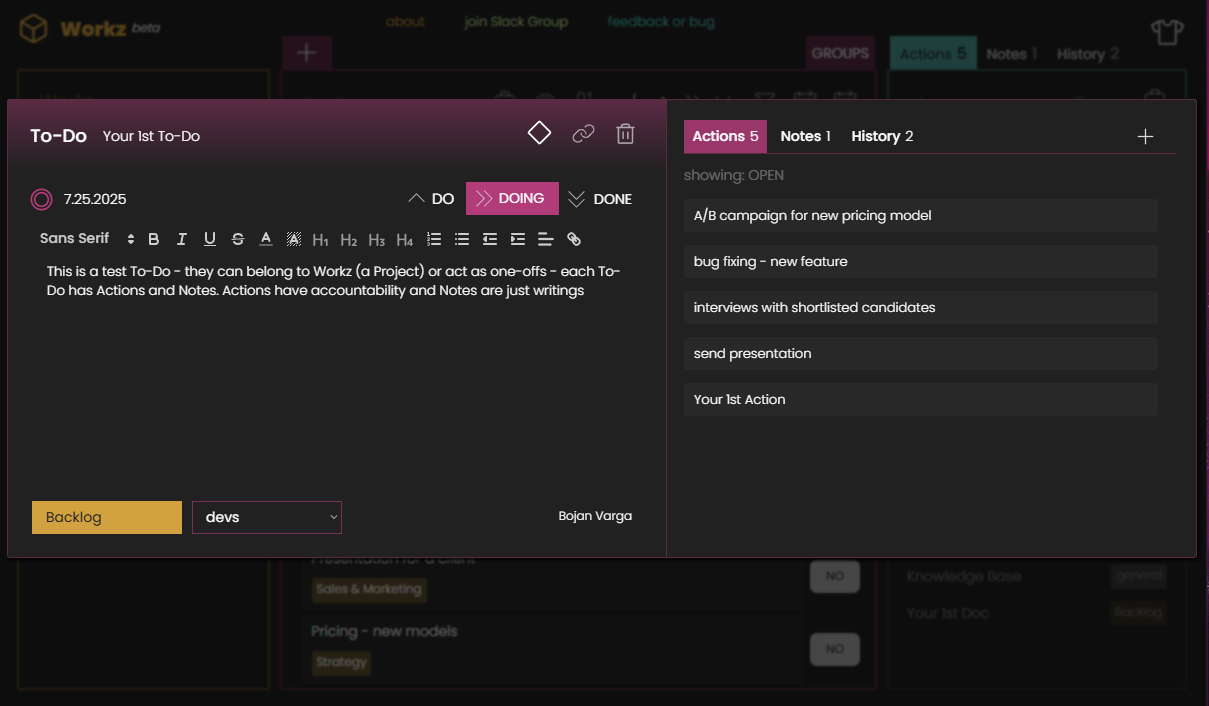Set the To-Do status to DO

tap(431, 198)
